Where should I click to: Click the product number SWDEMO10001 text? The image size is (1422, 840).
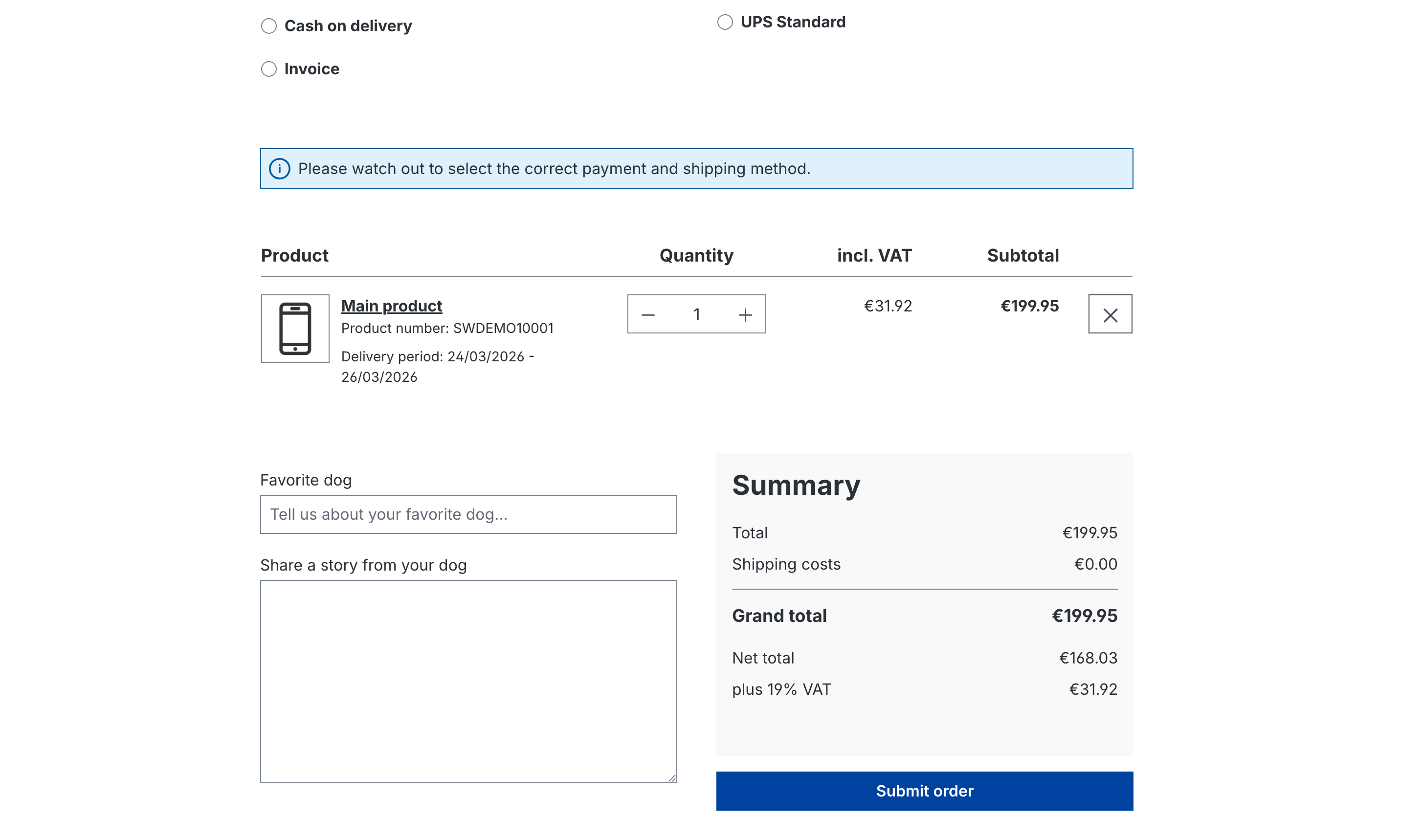(448, 328)
